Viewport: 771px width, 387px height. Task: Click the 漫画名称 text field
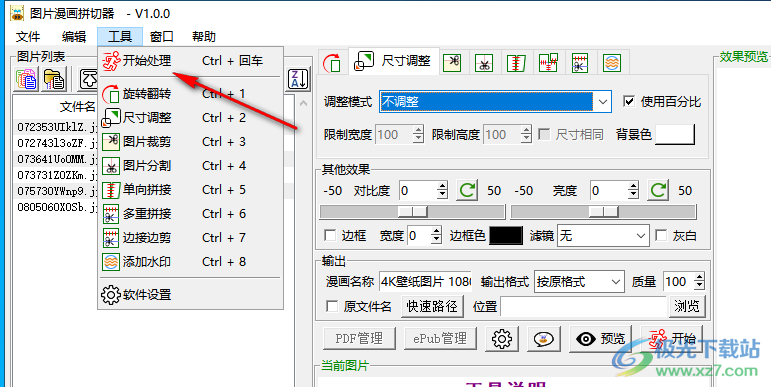pyautogui.click(x=425, y=282)
